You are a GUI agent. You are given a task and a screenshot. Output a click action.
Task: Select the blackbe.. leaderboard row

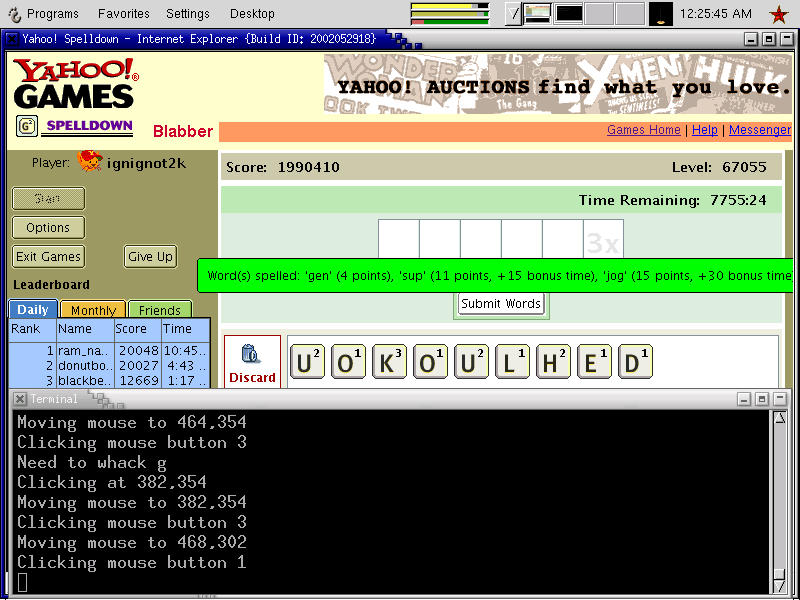point(109,381)
